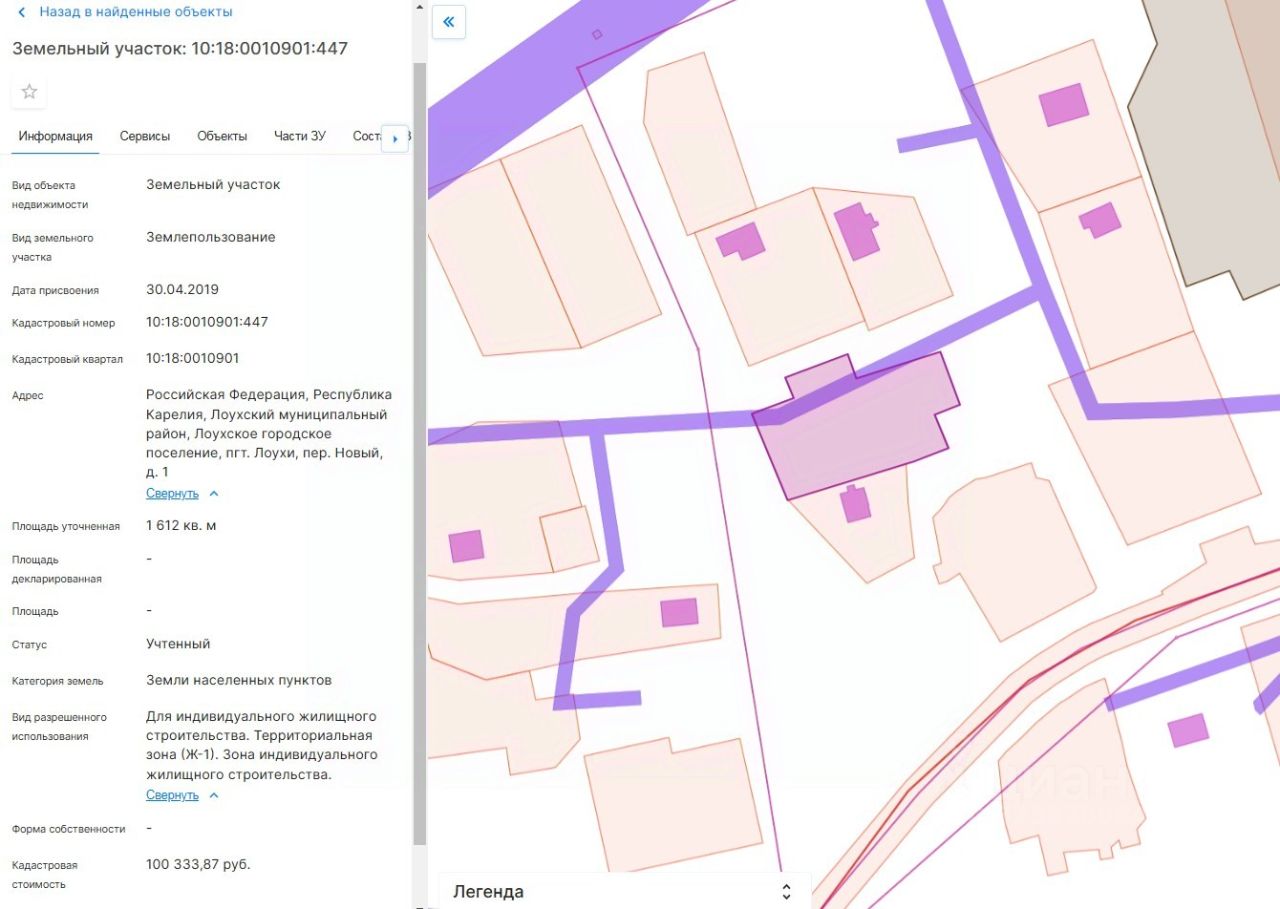Click chevron beside permitted use Свернуть
The height and width of the screenshot is (909, 1280).
[x=213, y=796]
